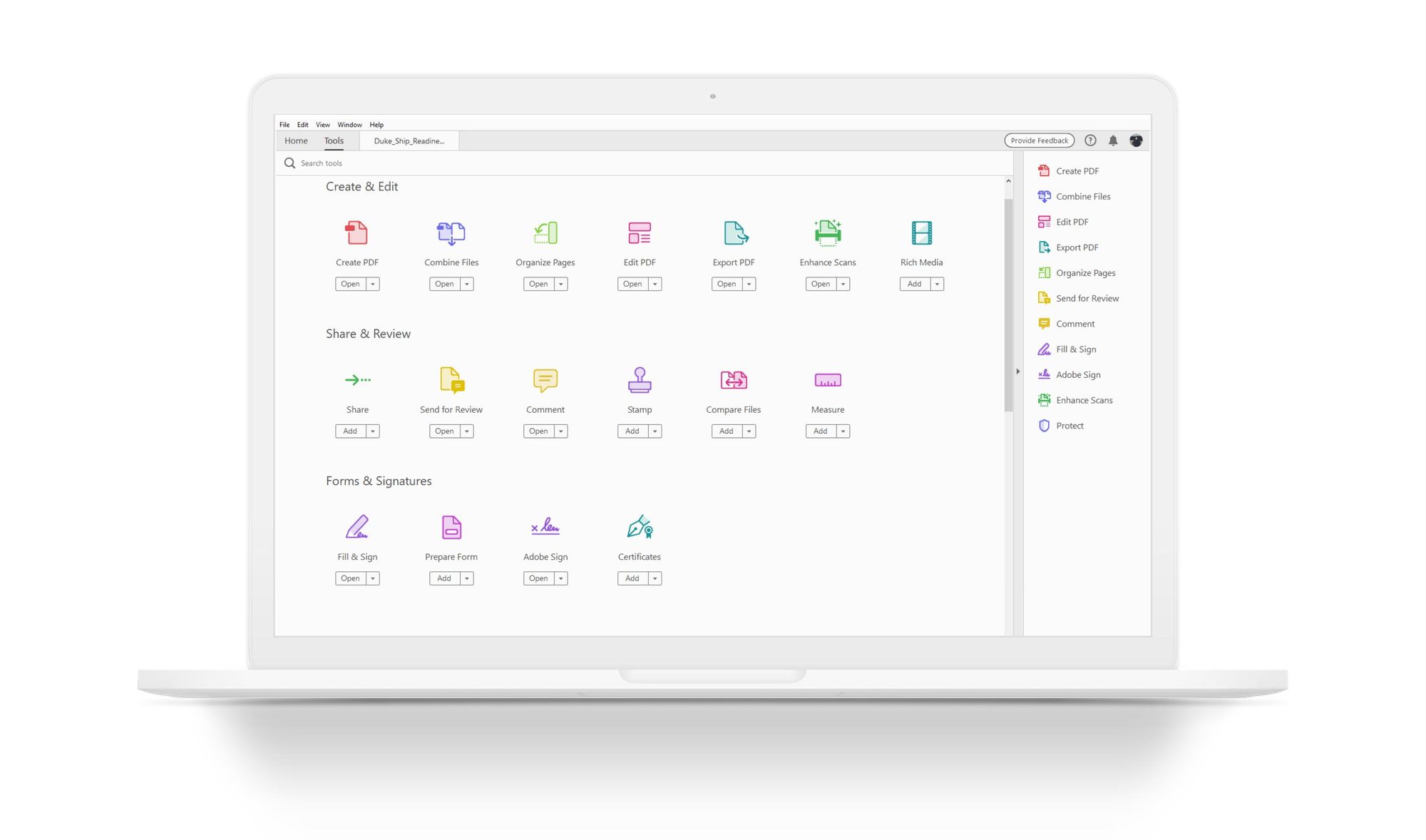Expand the Create PDF dropdown arrow
Viewport: 1426px width, 840px height.
(371, 283)
